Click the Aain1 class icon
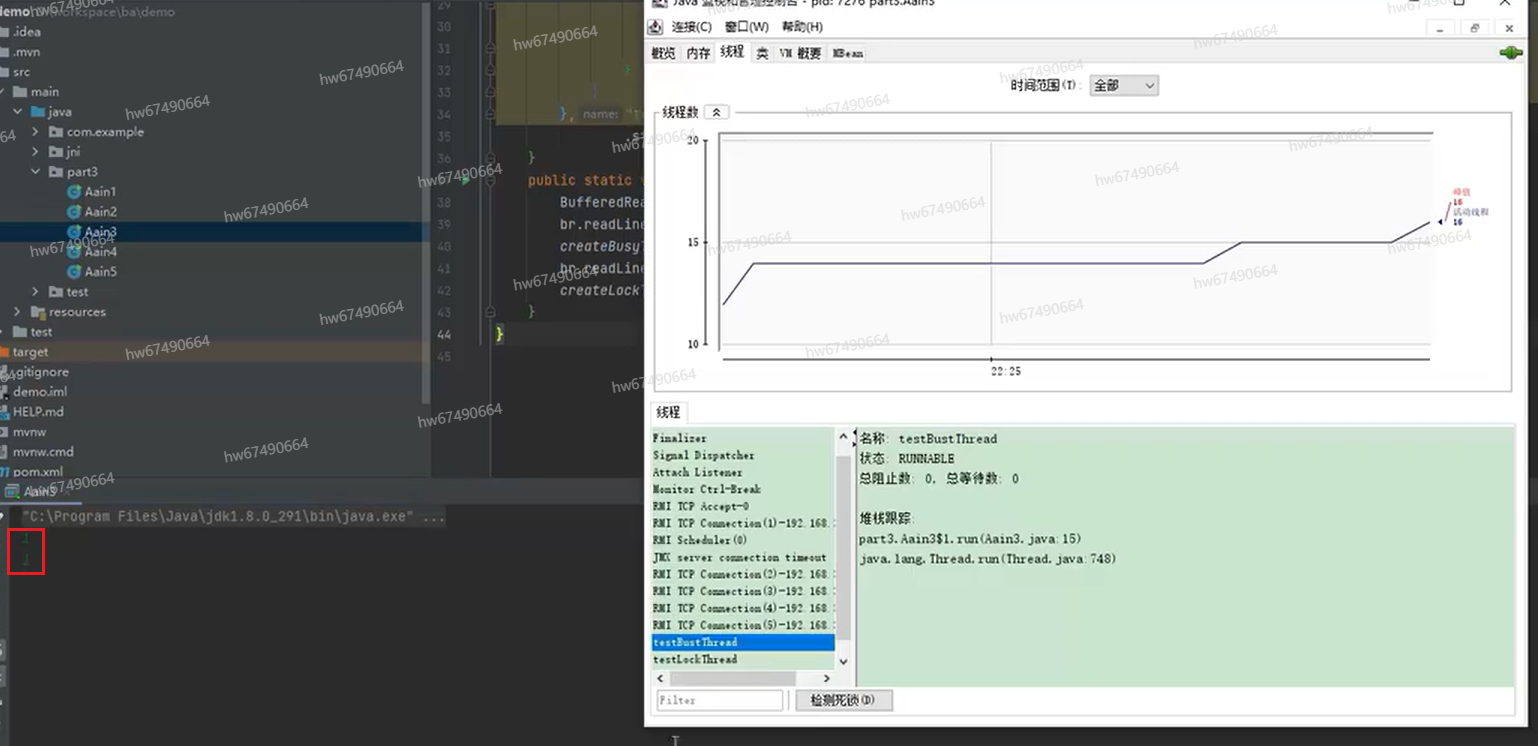This screenshot has height=746, width=1538. coord(73,192)
